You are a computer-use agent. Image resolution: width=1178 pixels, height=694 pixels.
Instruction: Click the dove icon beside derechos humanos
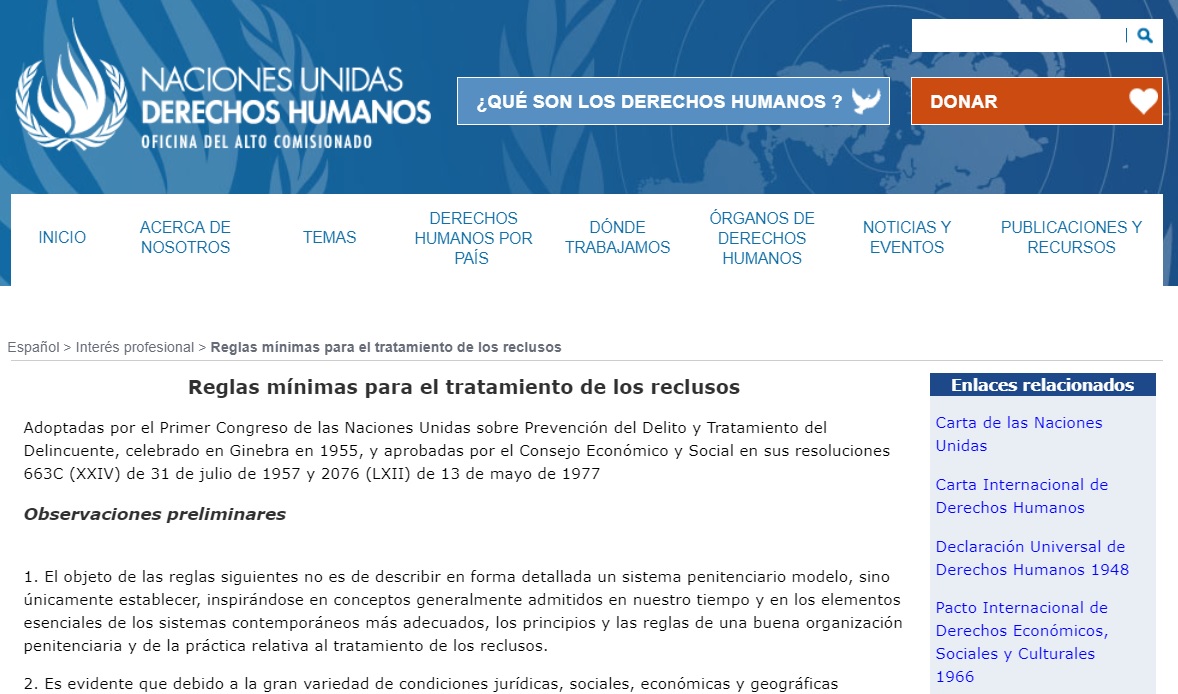click(865, 101)
